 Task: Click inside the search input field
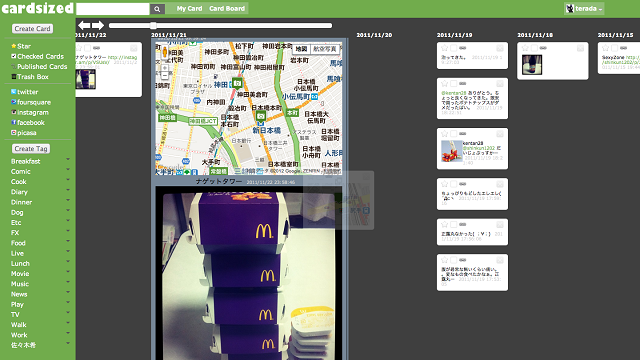point(113,9)
